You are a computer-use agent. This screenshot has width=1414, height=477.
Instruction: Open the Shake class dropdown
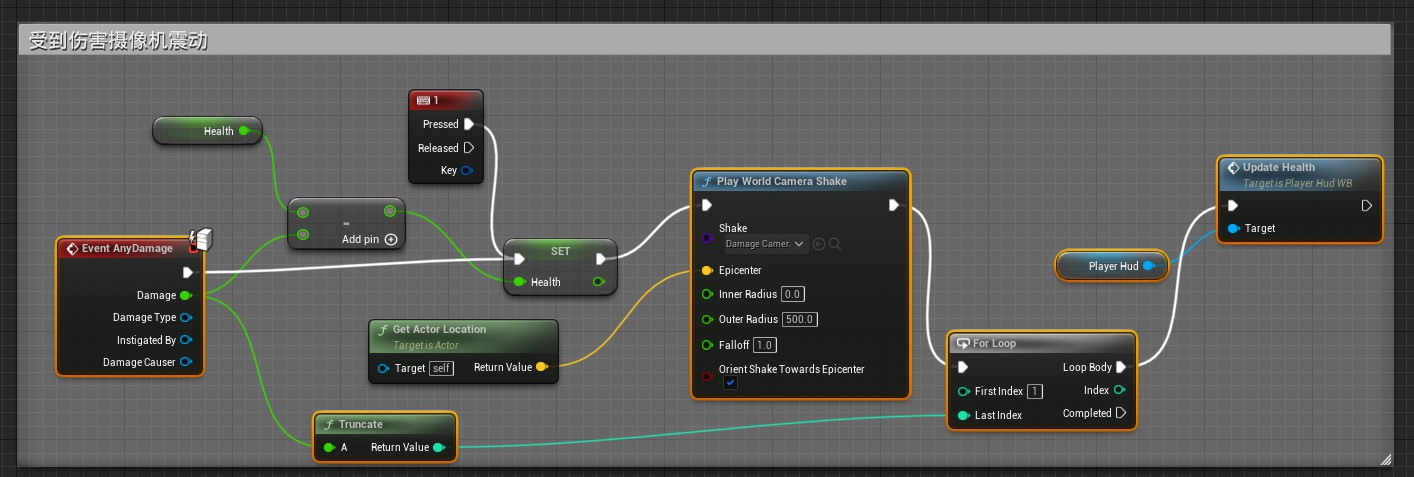(765, 244)
